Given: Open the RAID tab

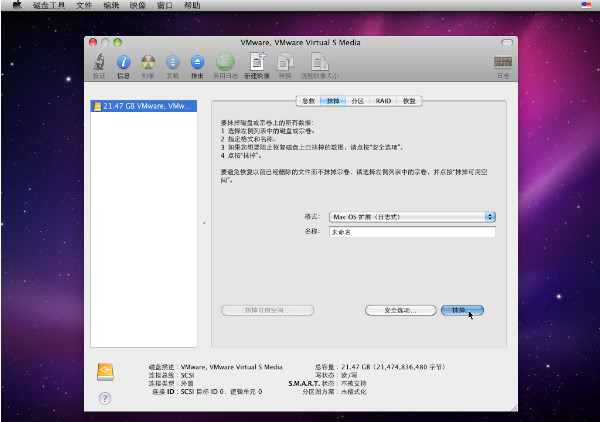Looking at the screenshot, I should pyautogui.click(x=383, y=101).
